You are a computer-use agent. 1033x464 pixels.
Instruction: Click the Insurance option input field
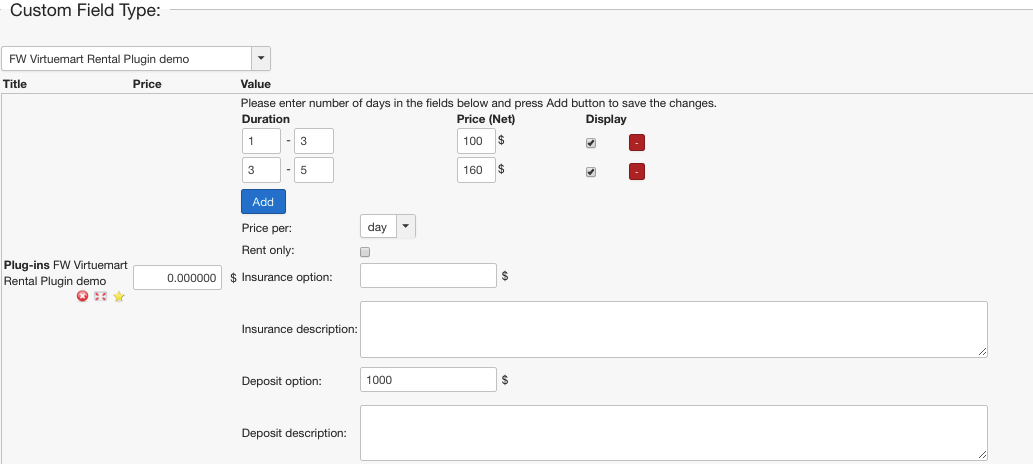pyautogui.click(x=428, y=276)
